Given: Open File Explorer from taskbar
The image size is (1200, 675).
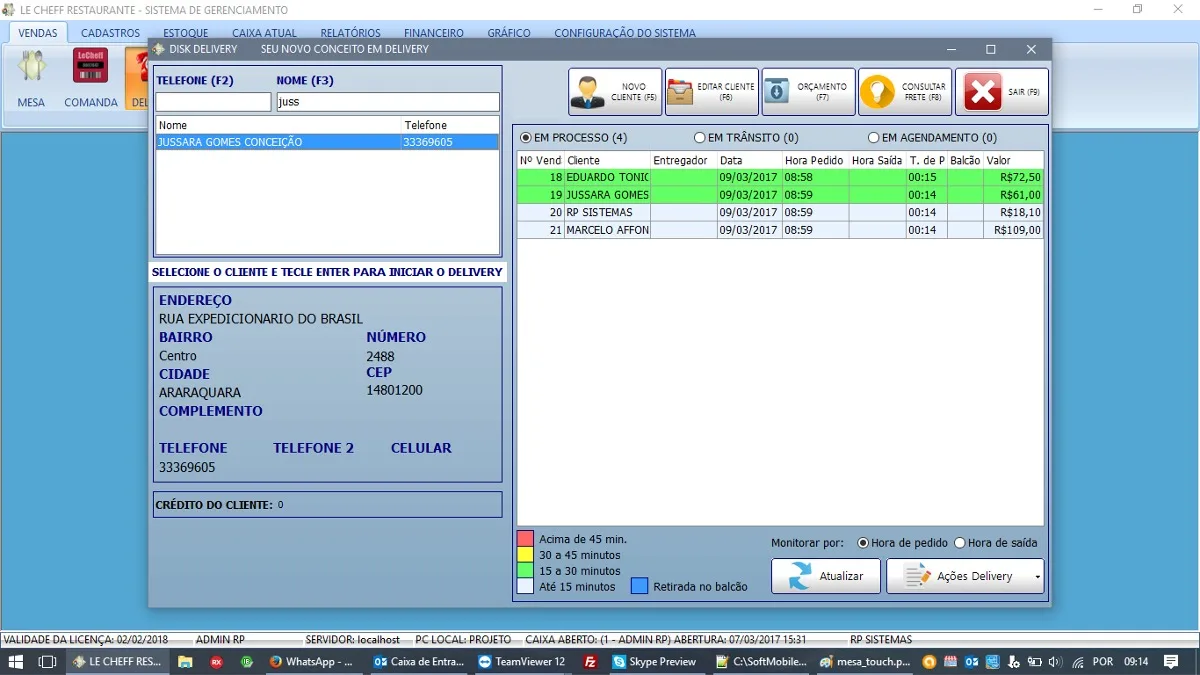Looking at the screenshot, I should click(x=185, y=662).
